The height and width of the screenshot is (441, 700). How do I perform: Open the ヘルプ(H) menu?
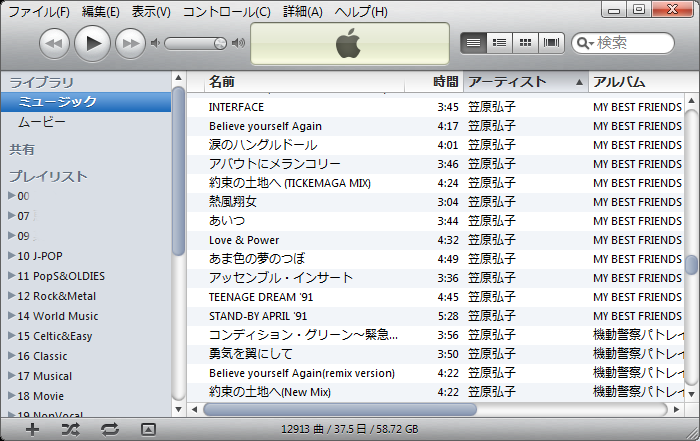(361, 12)
